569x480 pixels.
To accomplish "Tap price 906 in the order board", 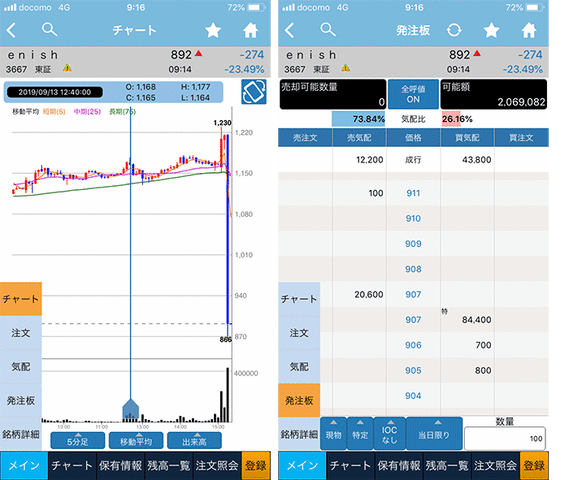I will (x=413, y=345).
